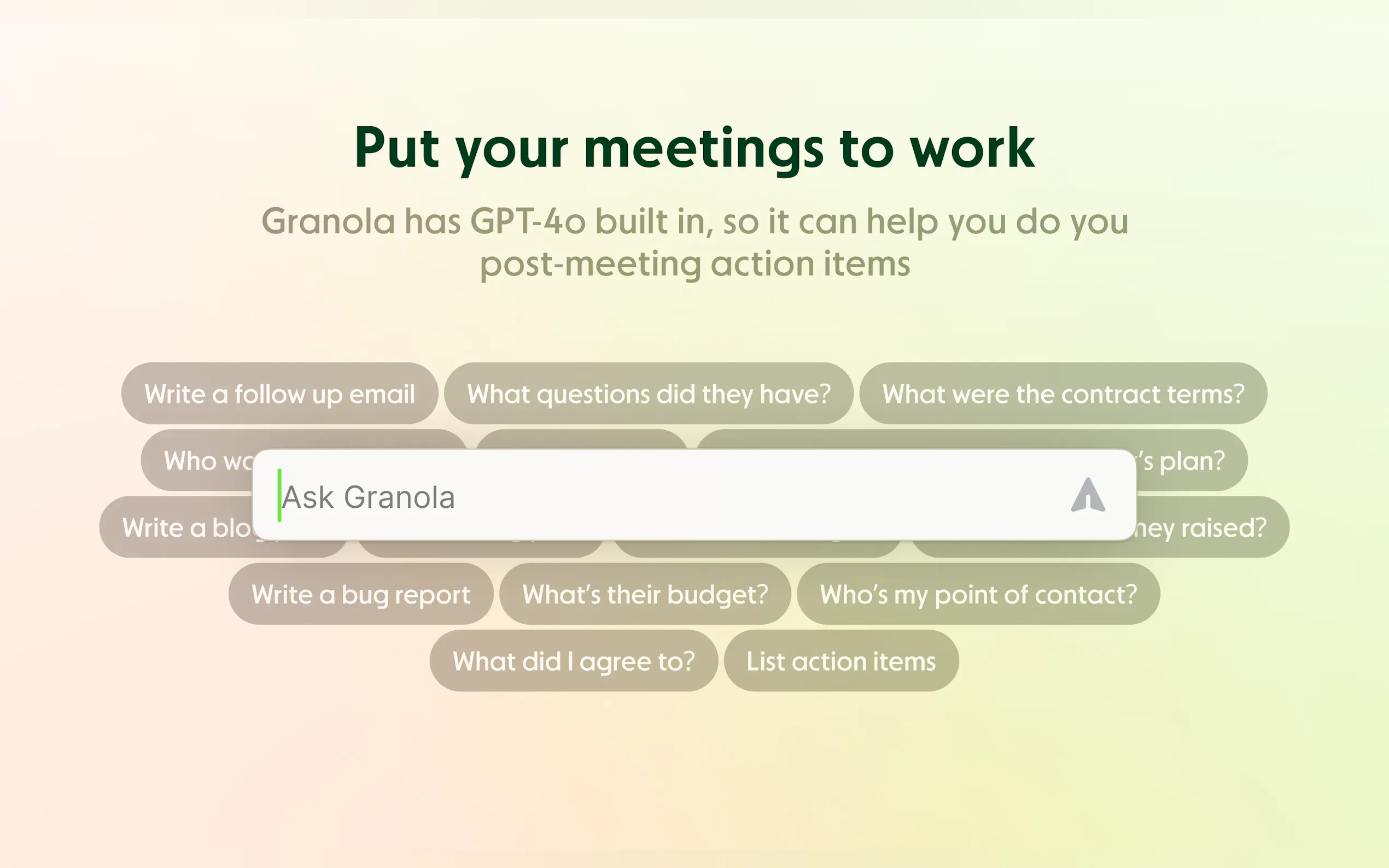Choose "What questions did they have?" chip
The height and width of the screenshot is (868, 1389).
click(x=649, y=394)
